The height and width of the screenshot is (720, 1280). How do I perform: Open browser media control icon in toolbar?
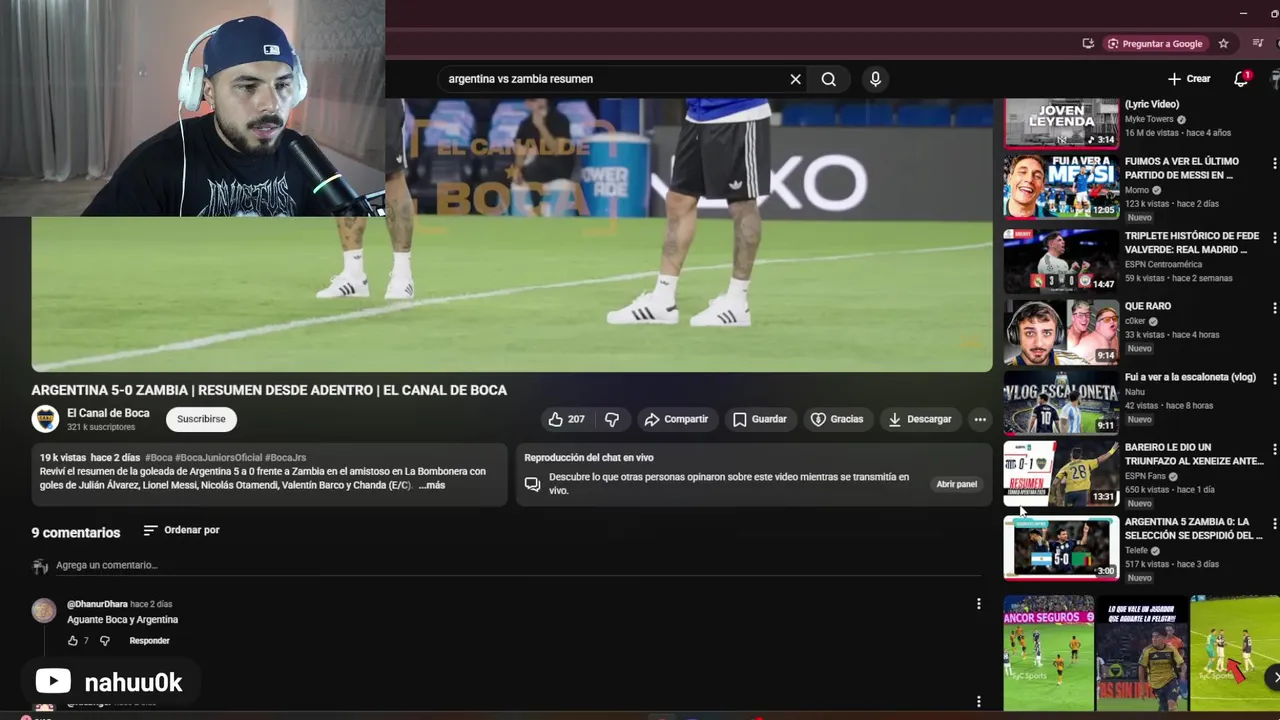[1256, 44]
